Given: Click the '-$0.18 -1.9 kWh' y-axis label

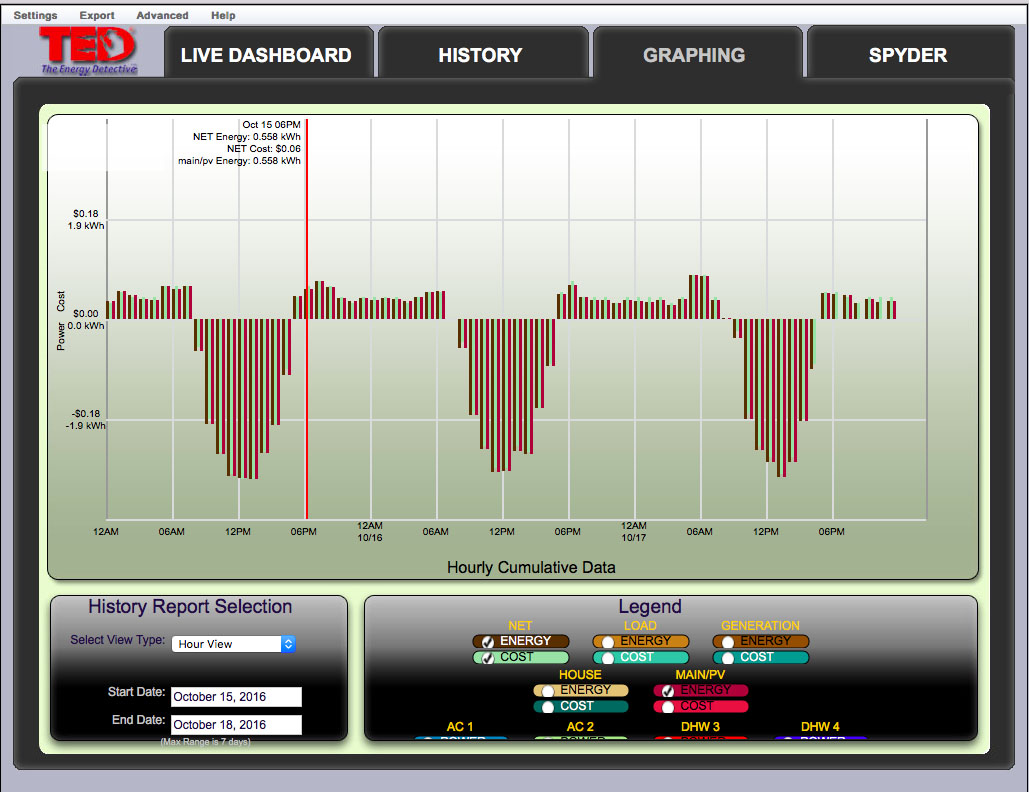Looking at the screenshot, I should tap(85, 420).
